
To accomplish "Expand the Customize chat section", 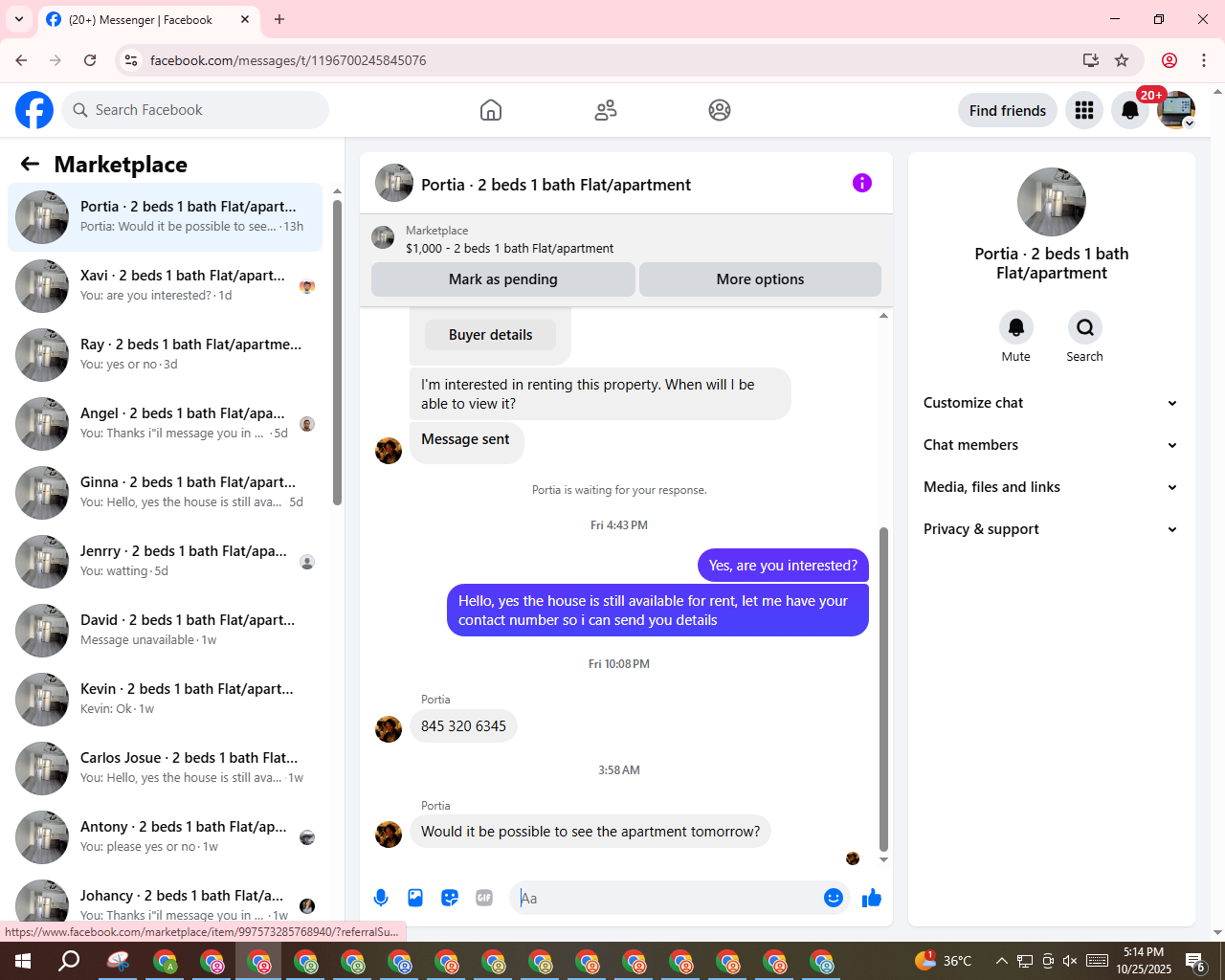I will [x=1051, y=403].
